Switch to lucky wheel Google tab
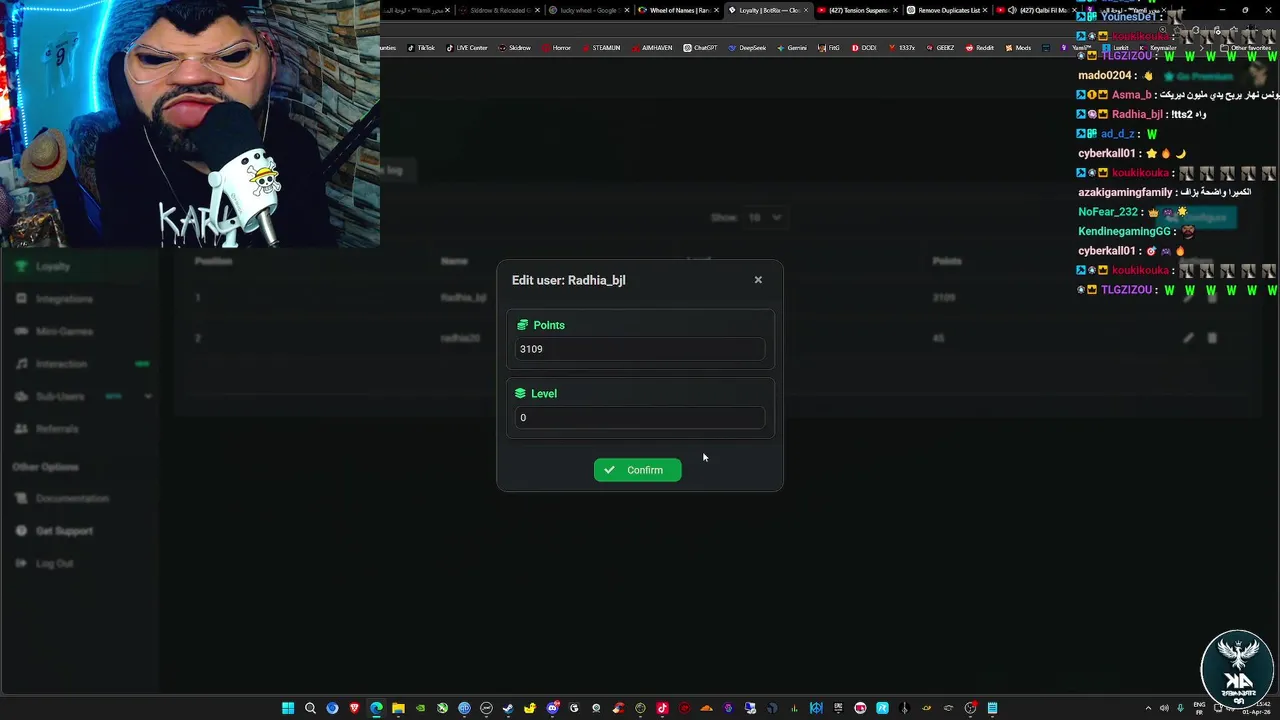Image resolution: width=1280 pixels, height=720 pixels. (588, 10)
